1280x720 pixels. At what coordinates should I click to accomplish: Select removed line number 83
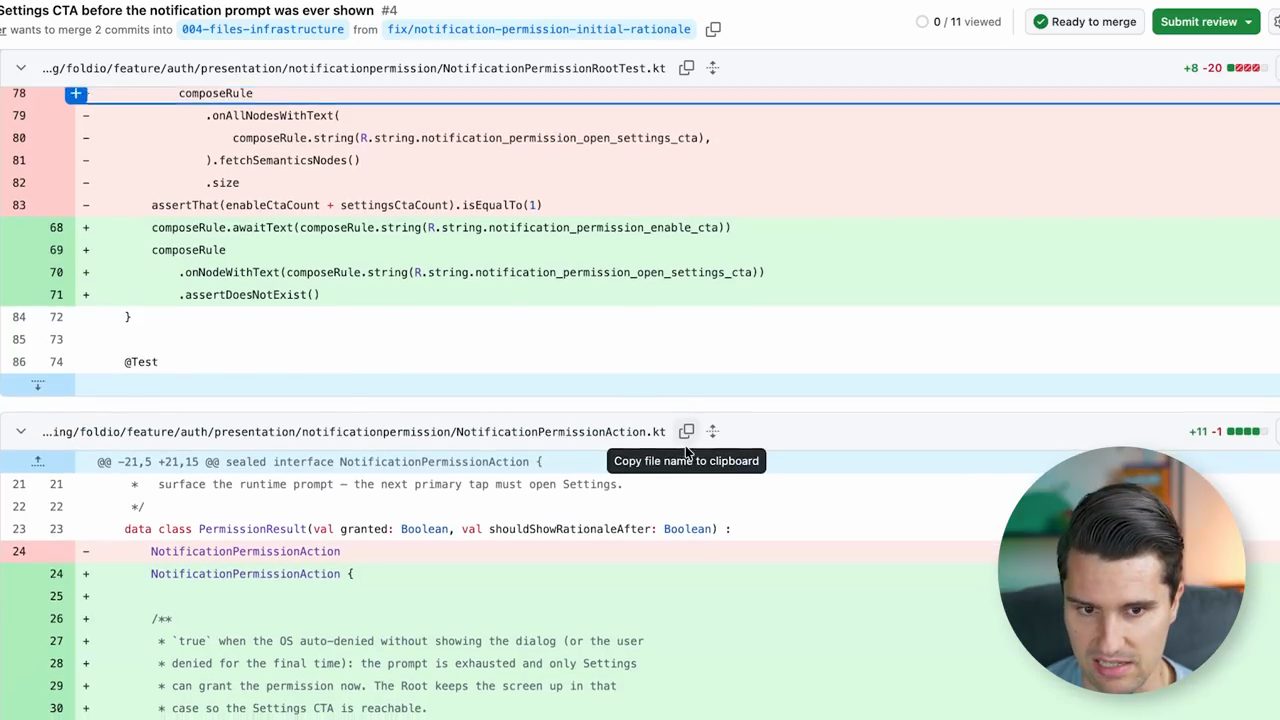click(19, 205)
